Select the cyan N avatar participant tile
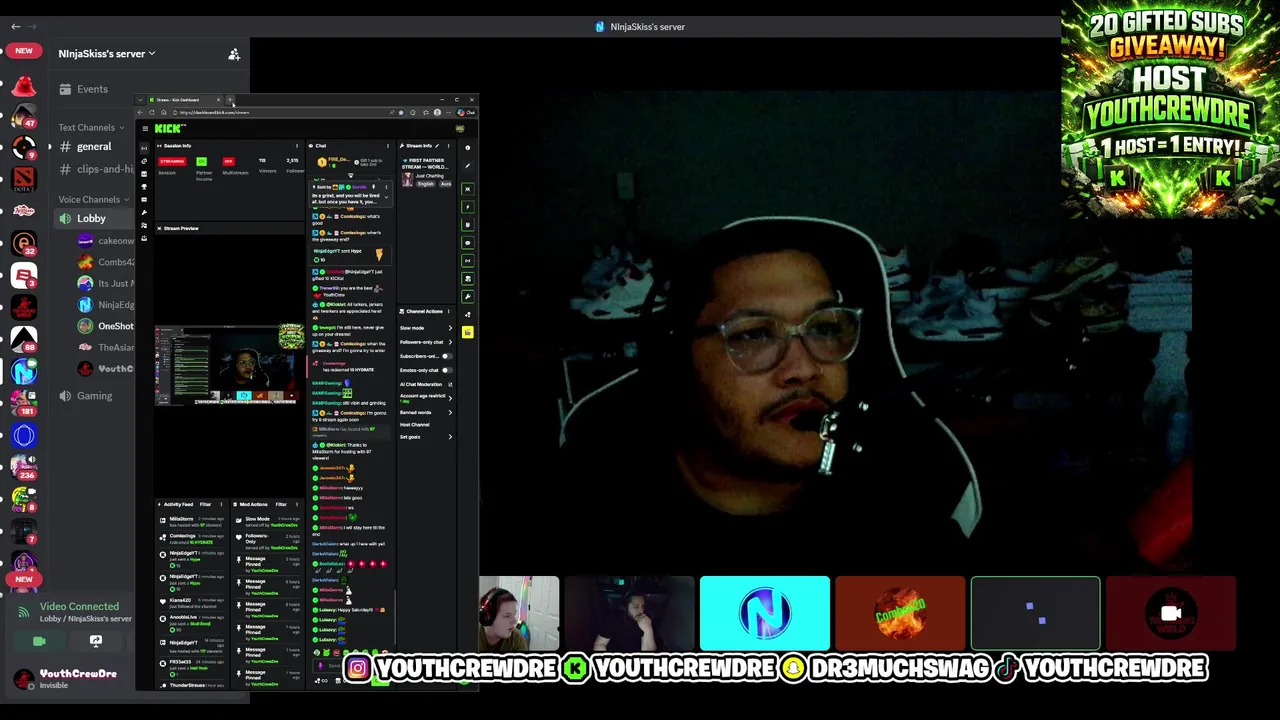The width and height of the screenshot is (1280, 720). pyautogui.click(x=765, y=613)
